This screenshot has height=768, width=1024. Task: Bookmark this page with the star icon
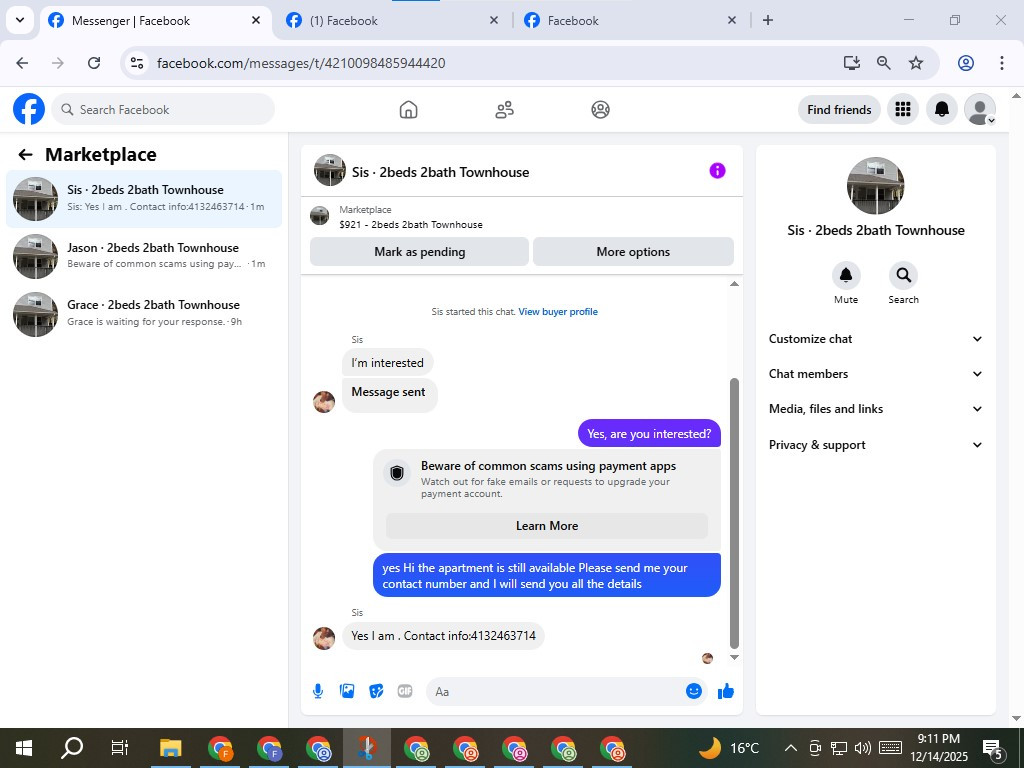click(916, 63)
